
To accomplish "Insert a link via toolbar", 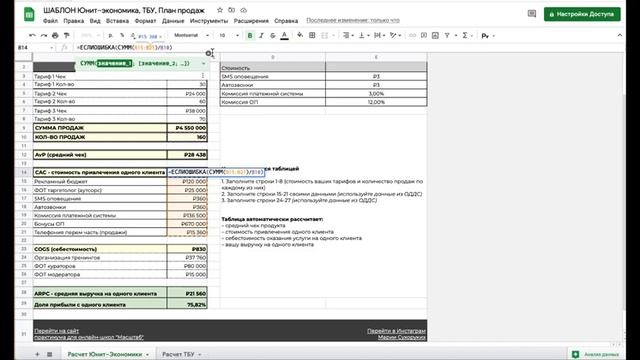I will [412, 36].
